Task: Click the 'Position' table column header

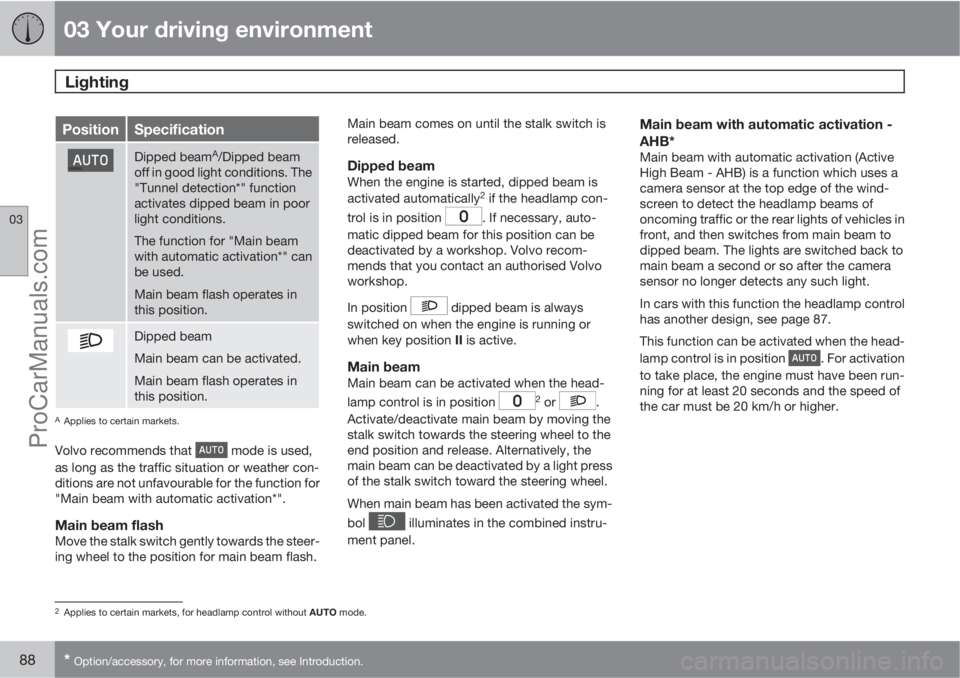Action: (x=90, y=129)
